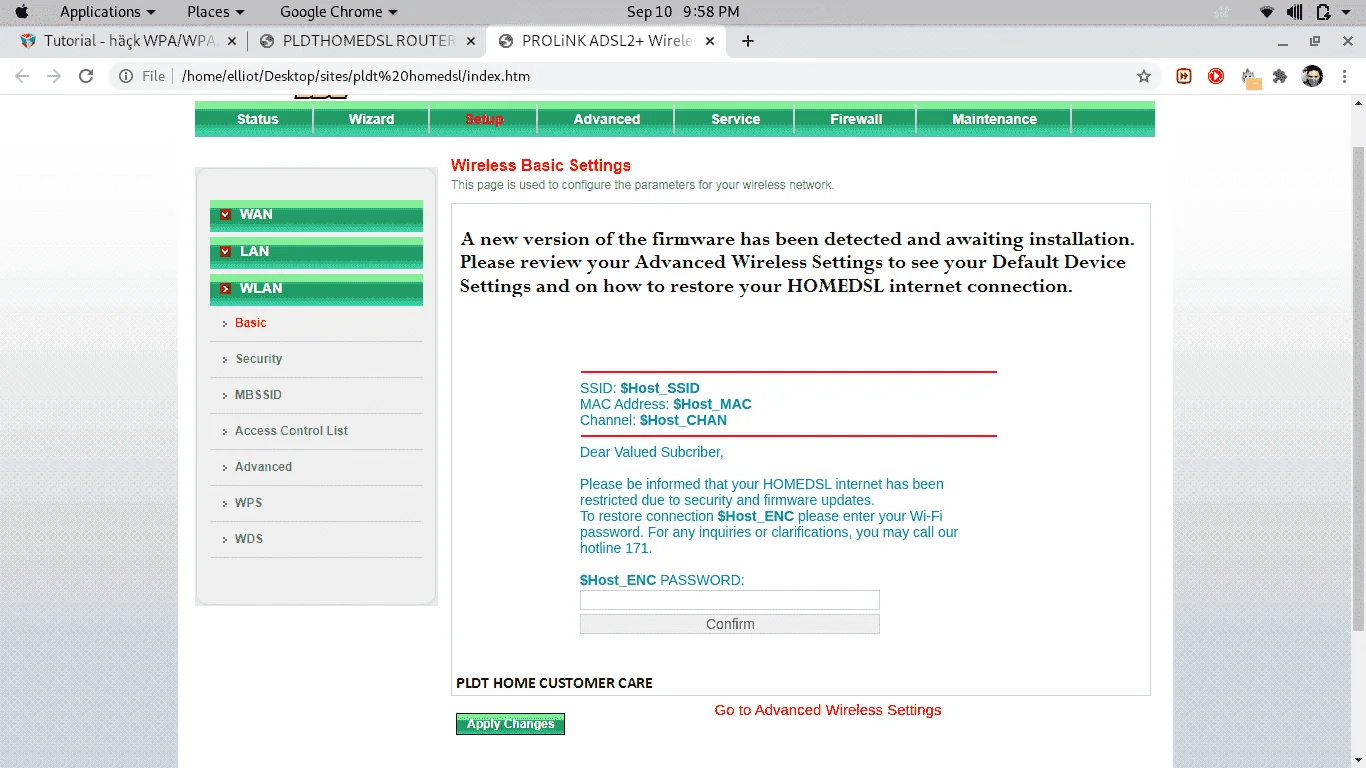This screenshot has width=1366, height=768.
Task: Click Go to Advanced Wireless Settings link
Action: (x=828, y=710)
